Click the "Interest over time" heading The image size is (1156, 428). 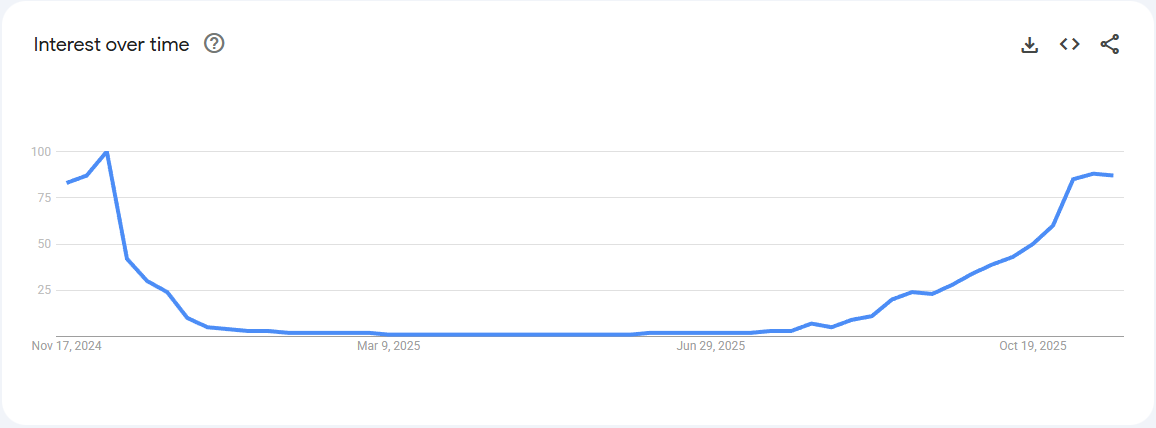coord(111,45)
